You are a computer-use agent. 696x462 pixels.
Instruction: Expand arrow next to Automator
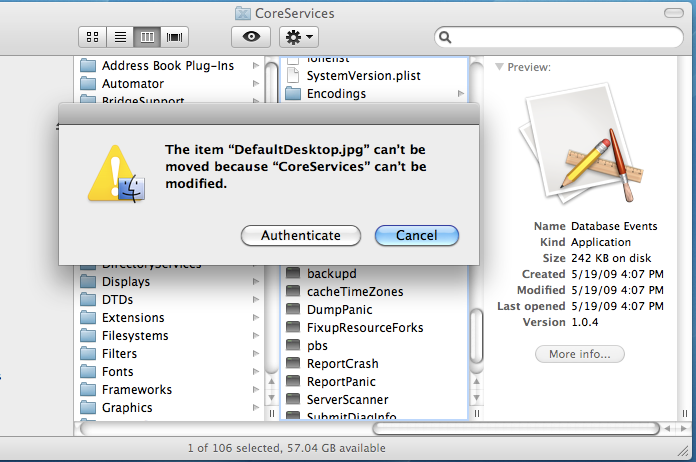256,83
